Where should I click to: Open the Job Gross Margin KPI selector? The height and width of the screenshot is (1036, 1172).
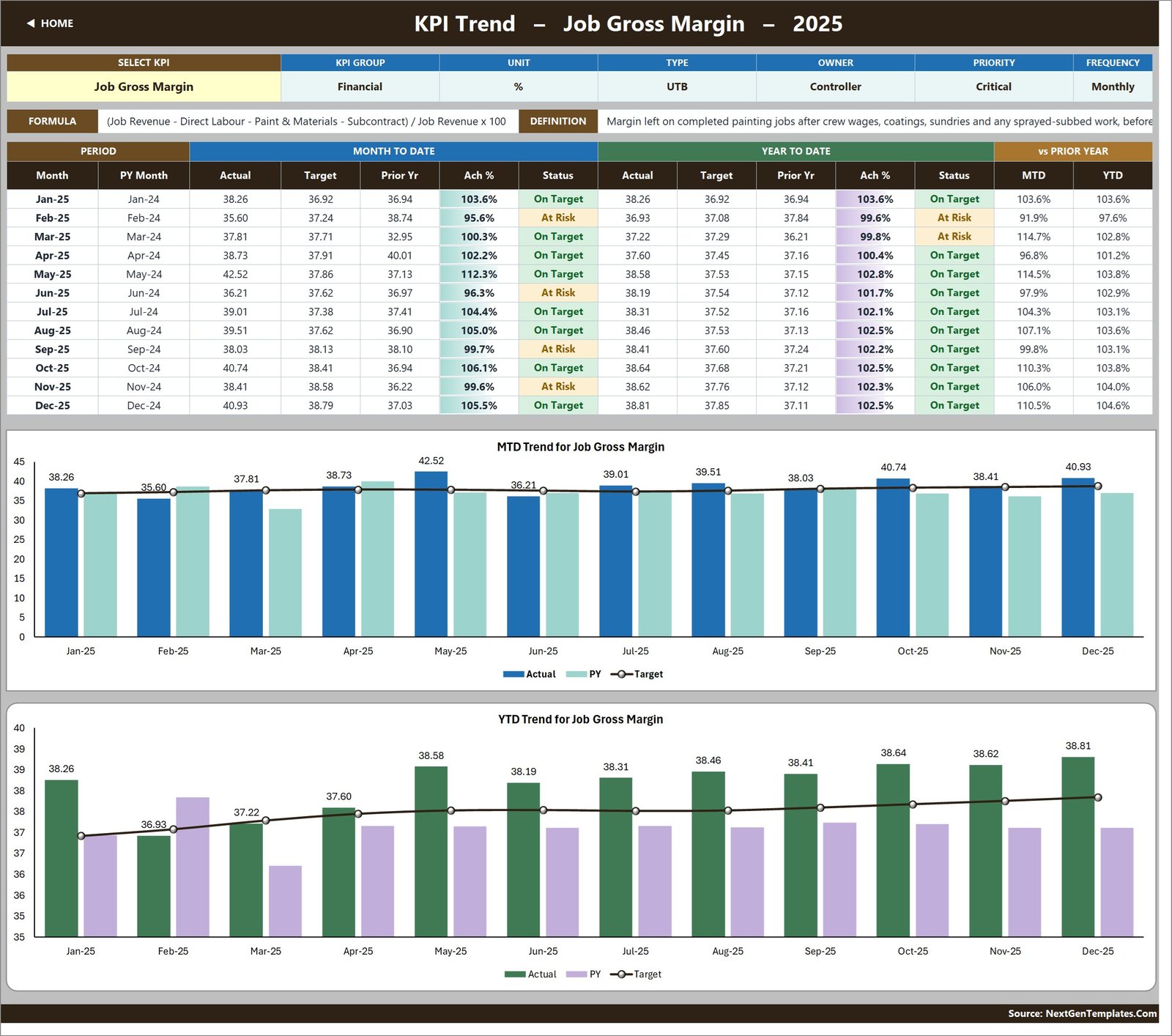click(144, 86)
